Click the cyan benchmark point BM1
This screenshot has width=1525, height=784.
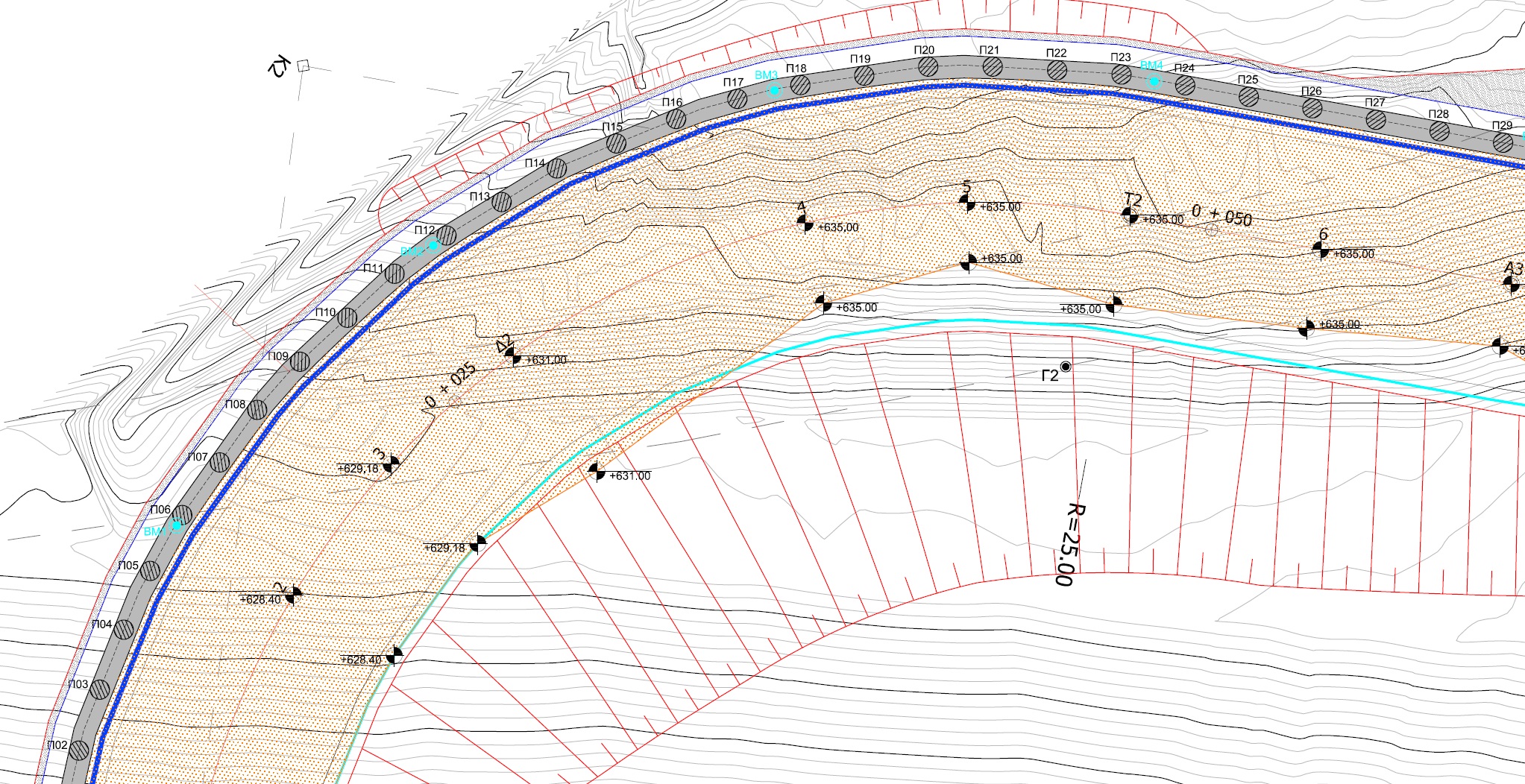click(177, 525)
